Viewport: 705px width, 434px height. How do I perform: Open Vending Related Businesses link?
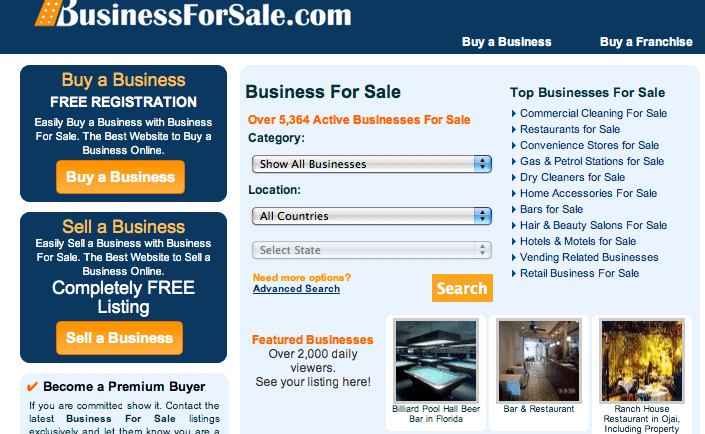coord(589,257)
